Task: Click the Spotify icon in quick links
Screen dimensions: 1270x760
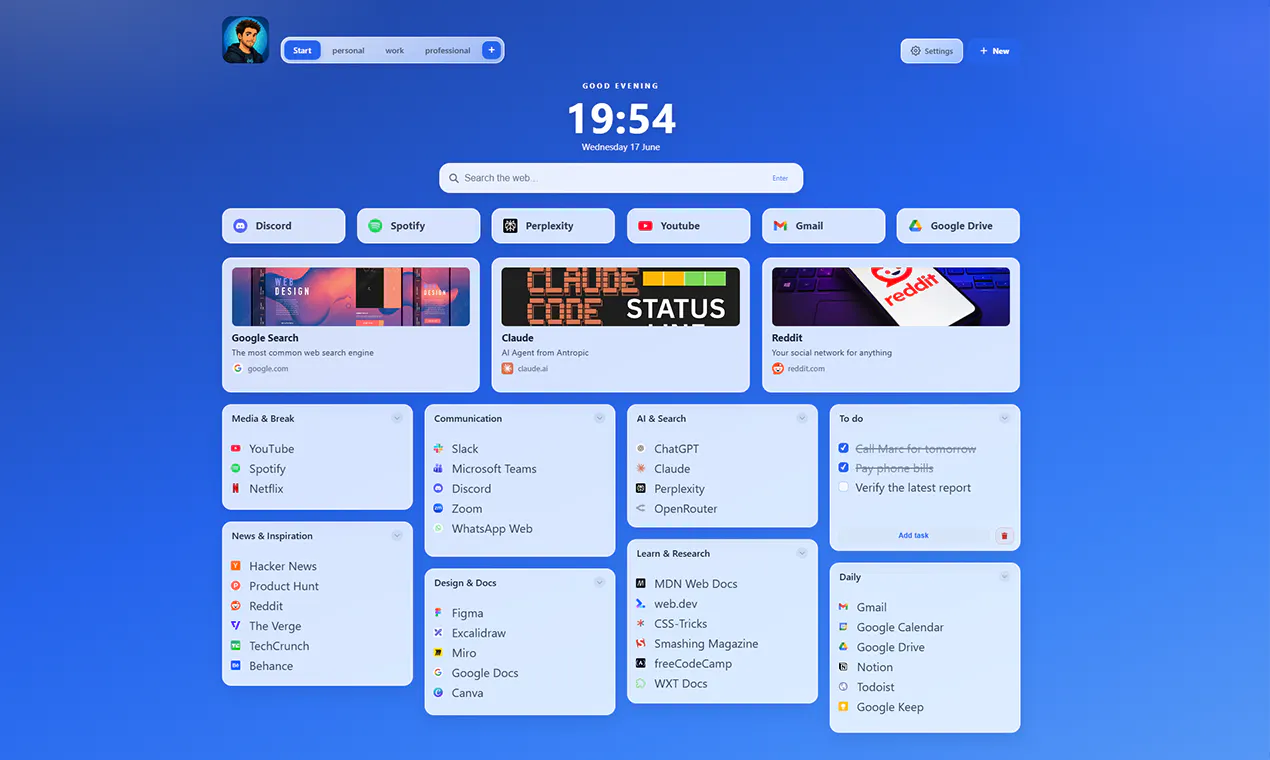Action: (375, 226)
